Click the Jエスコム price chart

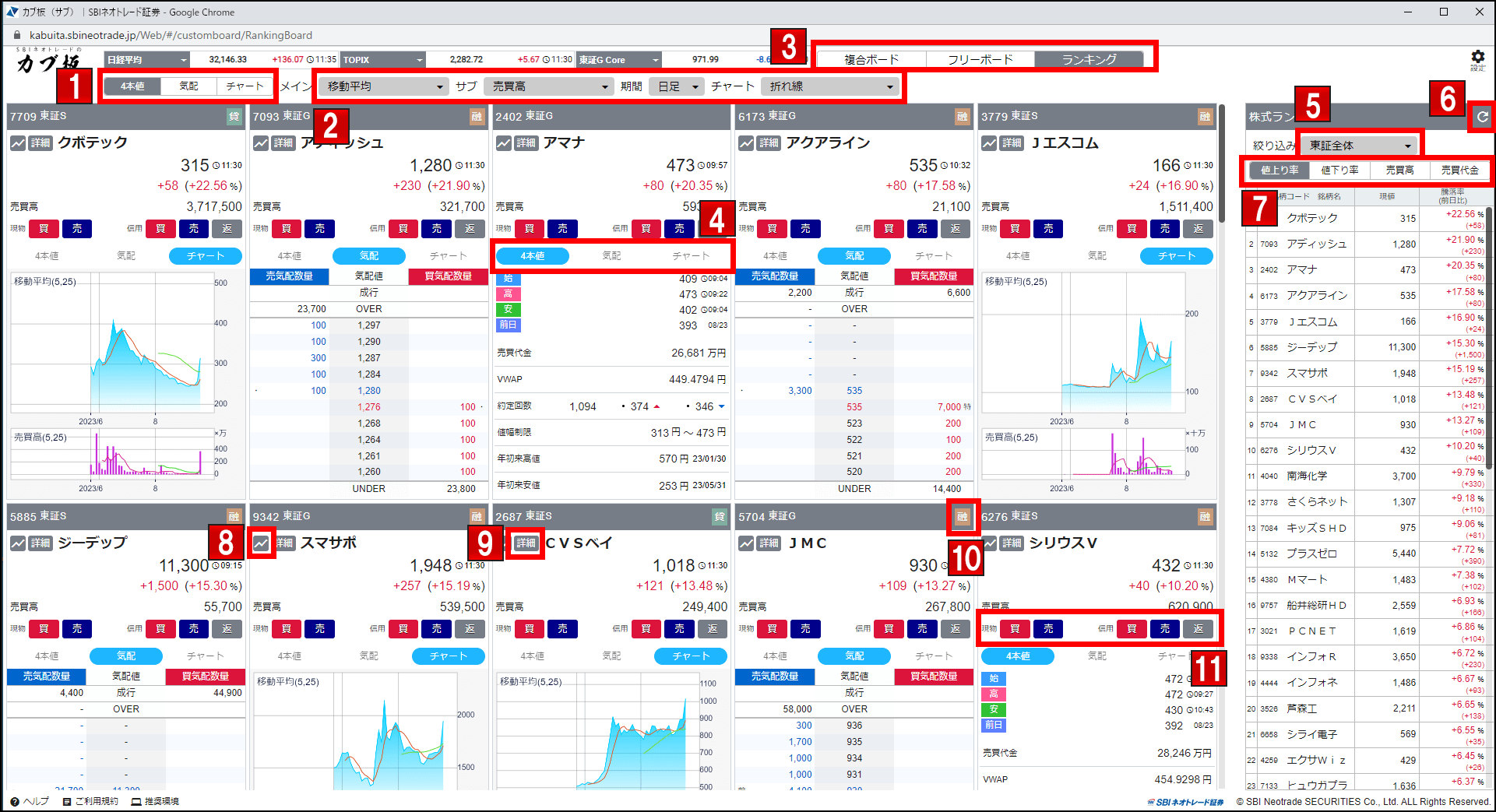(1084, 343)
